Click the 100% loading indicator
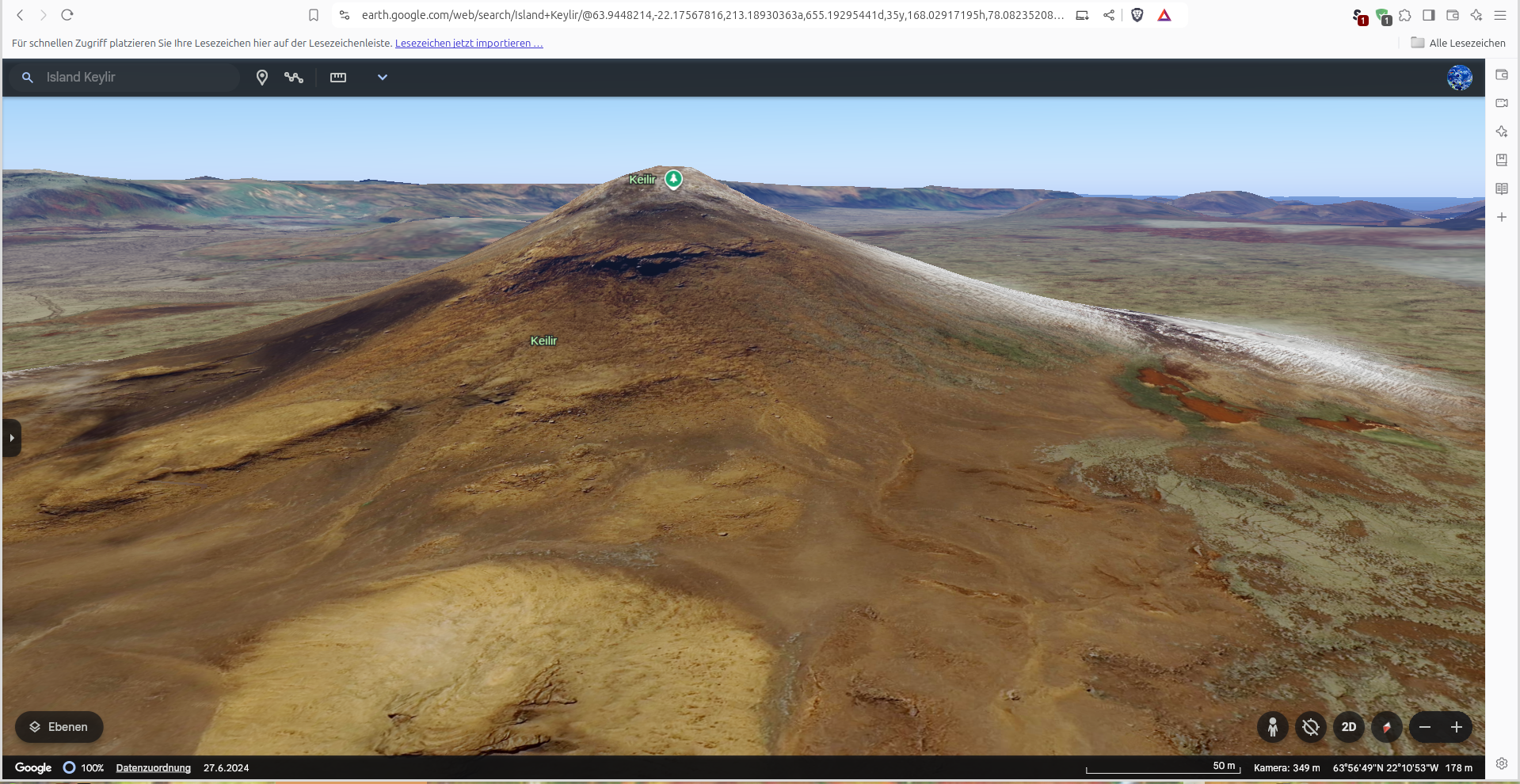This screenshot has height=784, width=1520. tap(84, 768)
